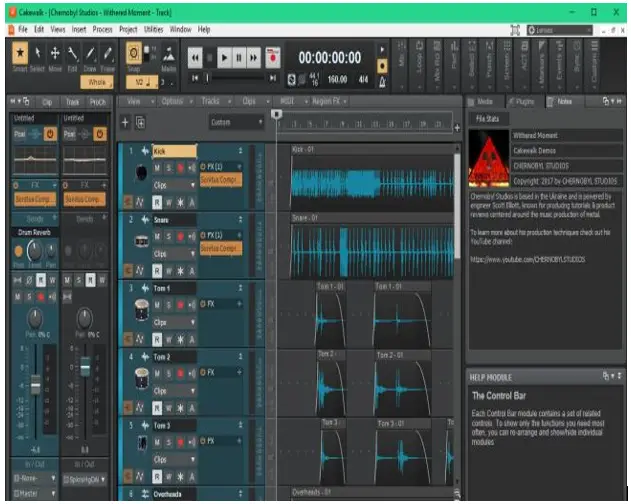631x504 pixels.
Task: Start playback with the Play button
Action: click(225, 58)
